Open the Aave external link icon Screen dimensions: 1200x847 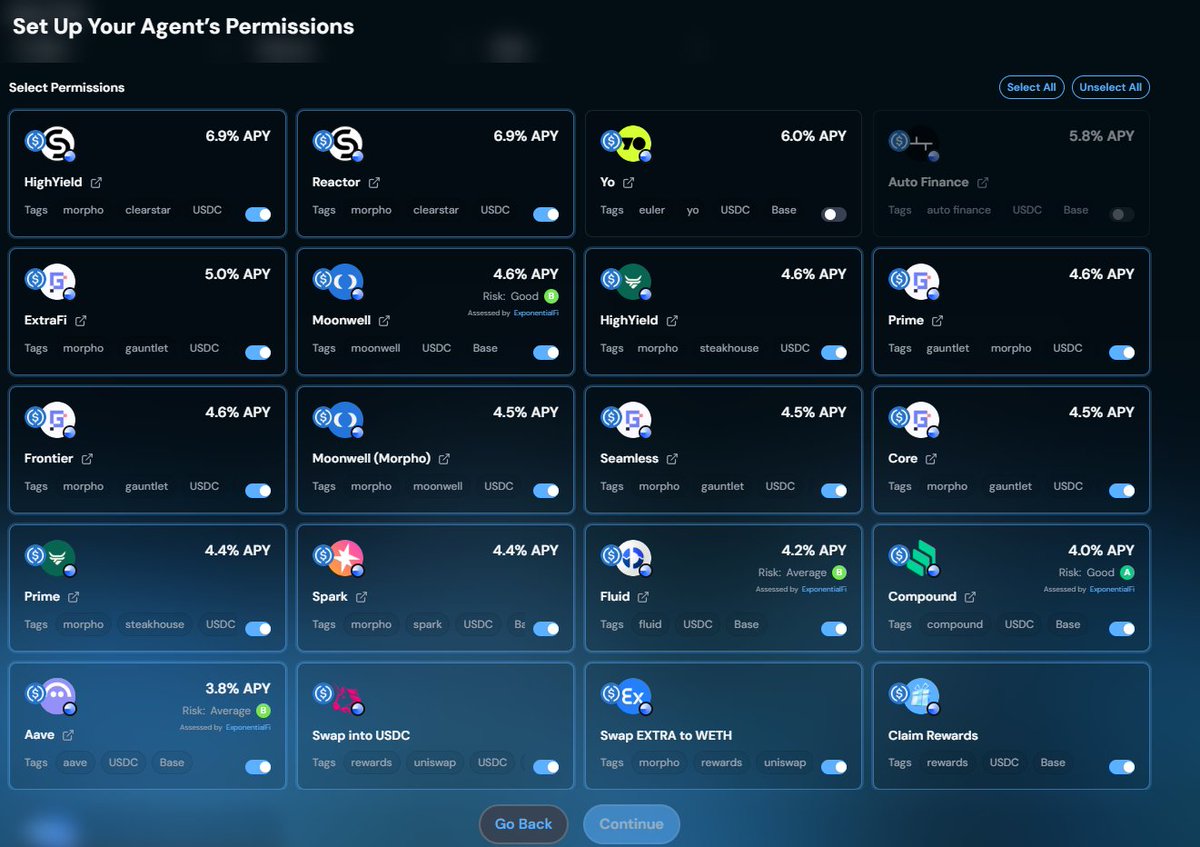click(68, 735)
